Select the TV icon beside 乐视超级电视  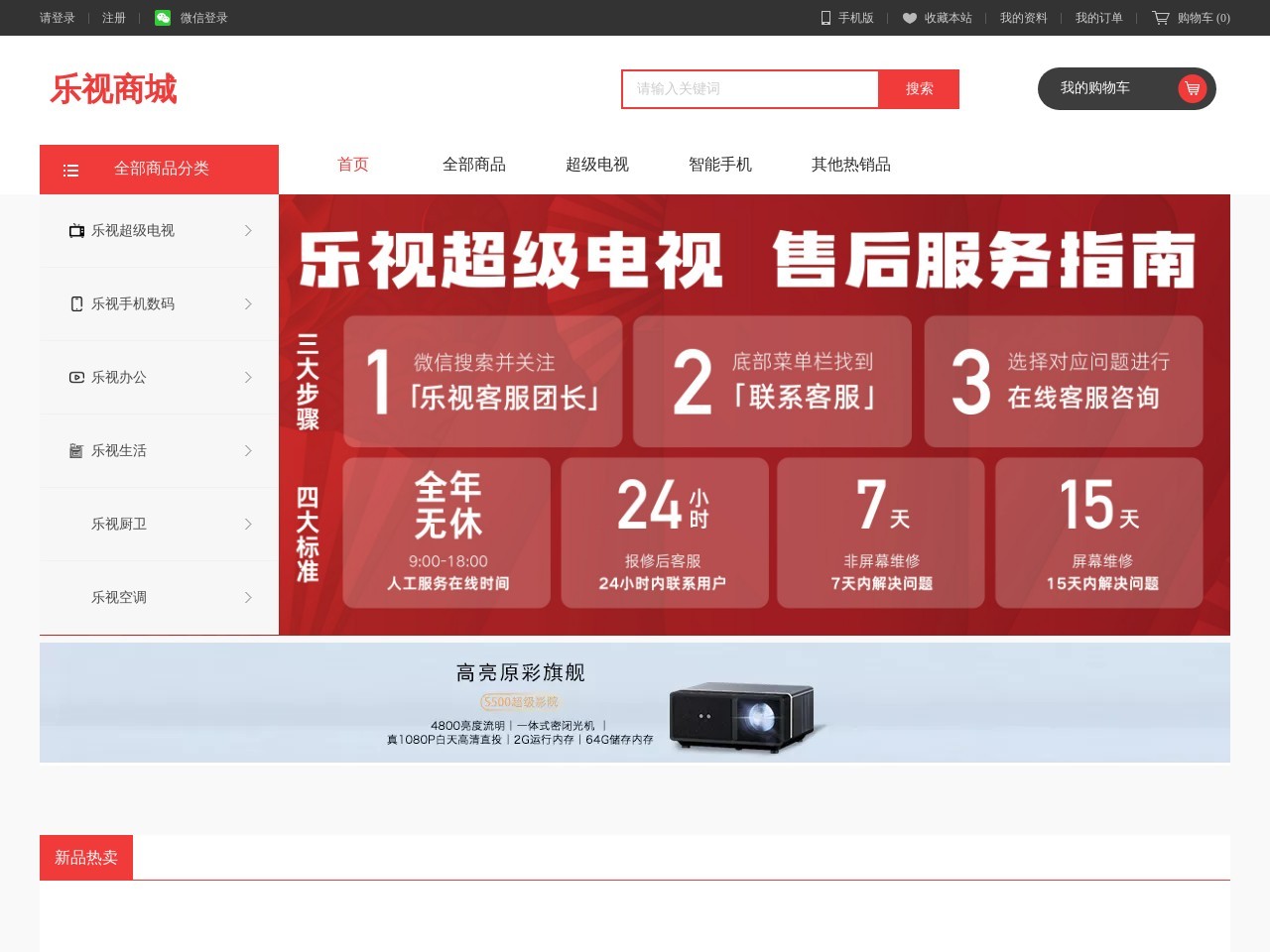coord(76,230)
